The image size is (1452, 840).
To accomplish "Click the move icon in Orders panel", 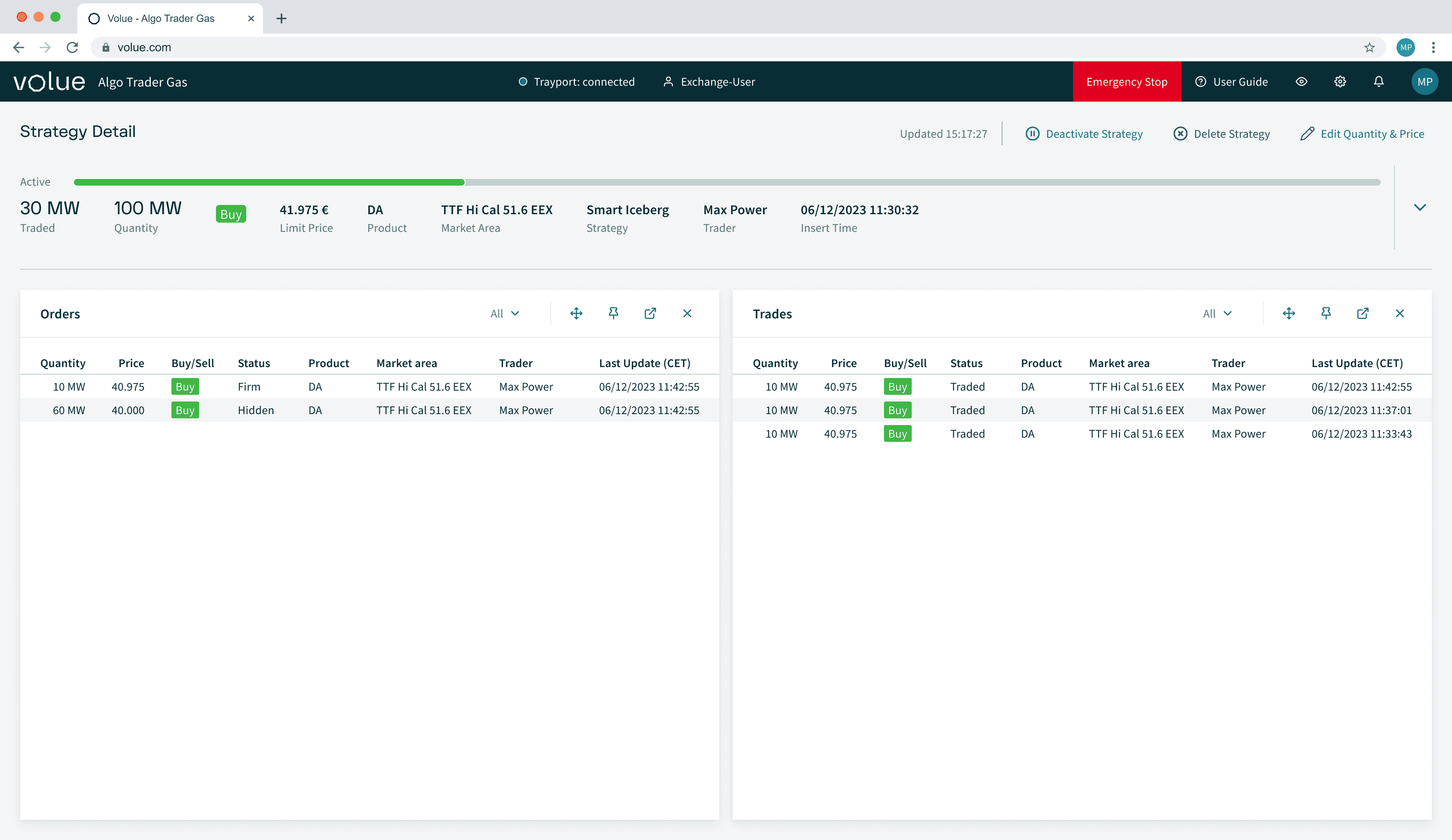I will 576,313.
